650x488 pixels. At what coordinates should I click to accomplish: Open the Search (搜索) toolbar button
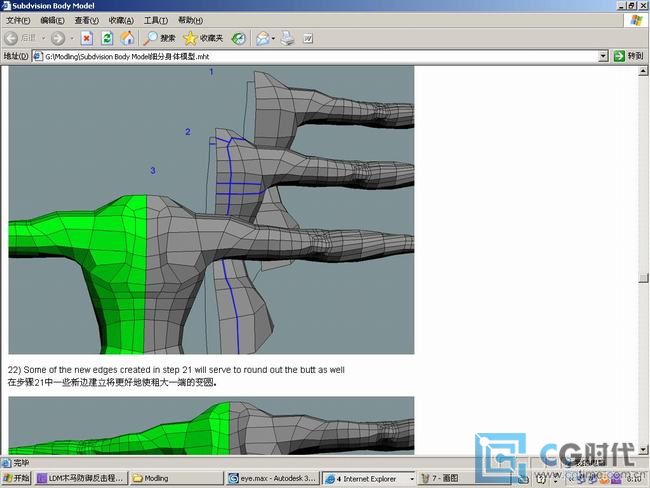coord(159,38)
